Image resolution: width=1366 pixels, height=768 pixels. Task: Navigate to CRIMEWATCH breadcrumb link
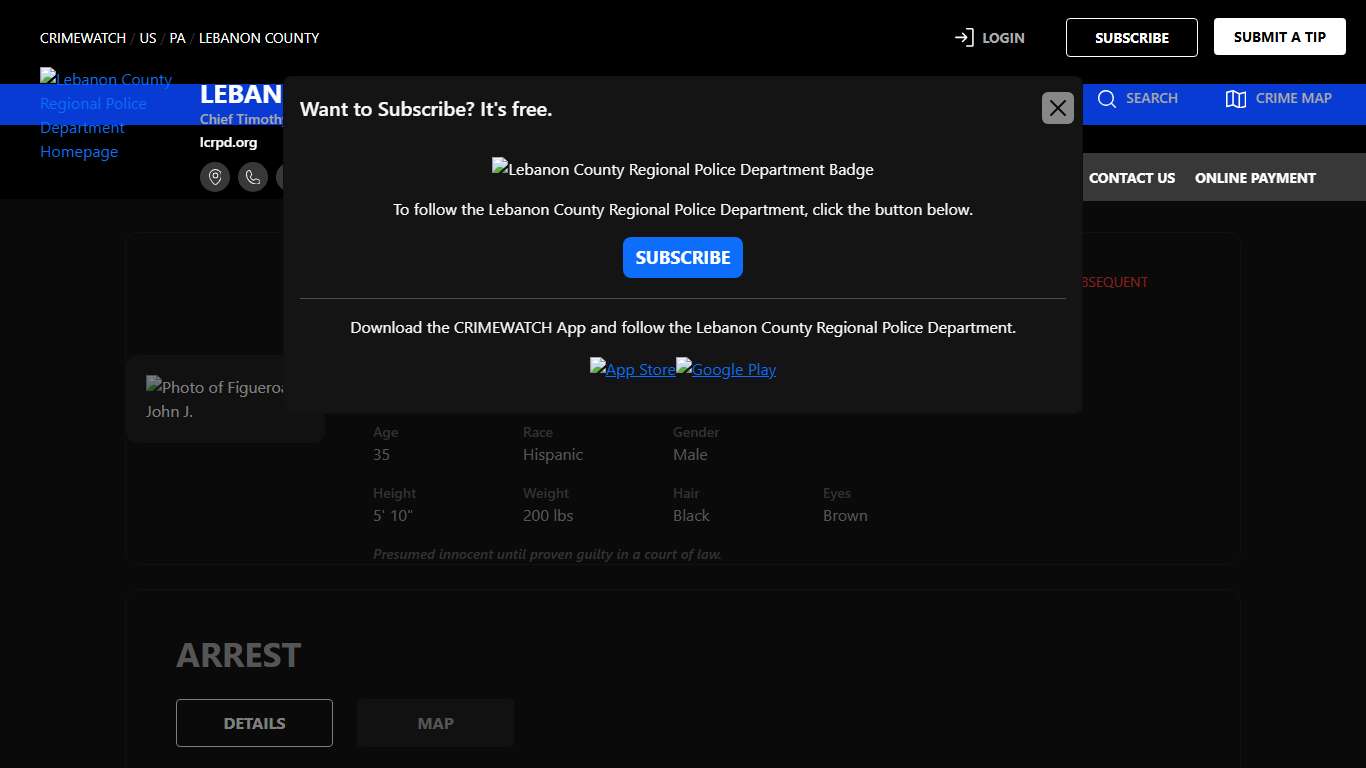click(x=83, y=38)
